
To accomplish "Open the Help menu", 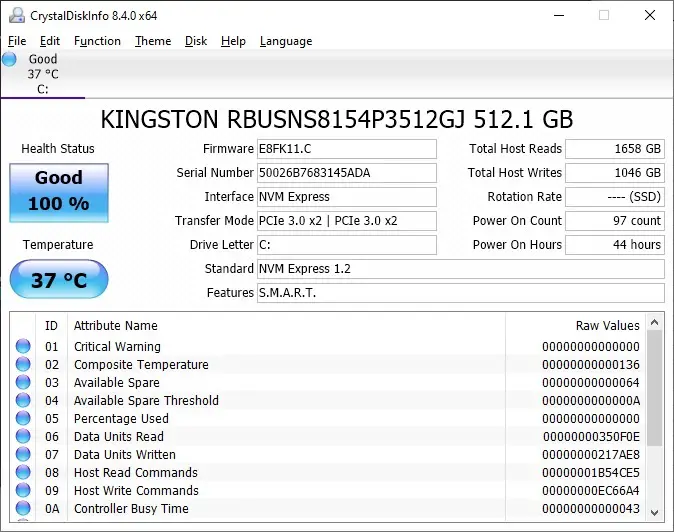I will pyautogui.click(x=233, y=41).
